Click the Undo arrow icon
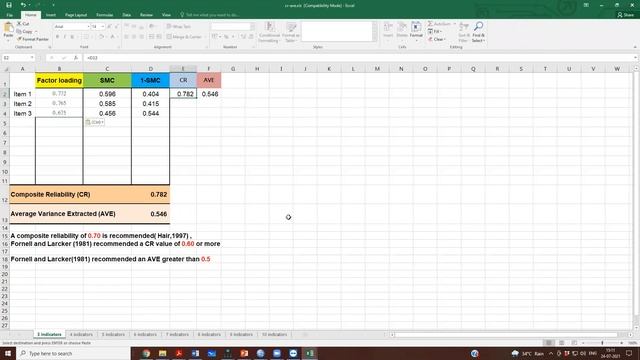Image resolution: width=640 pixels, height=360 pixels. 23,5
